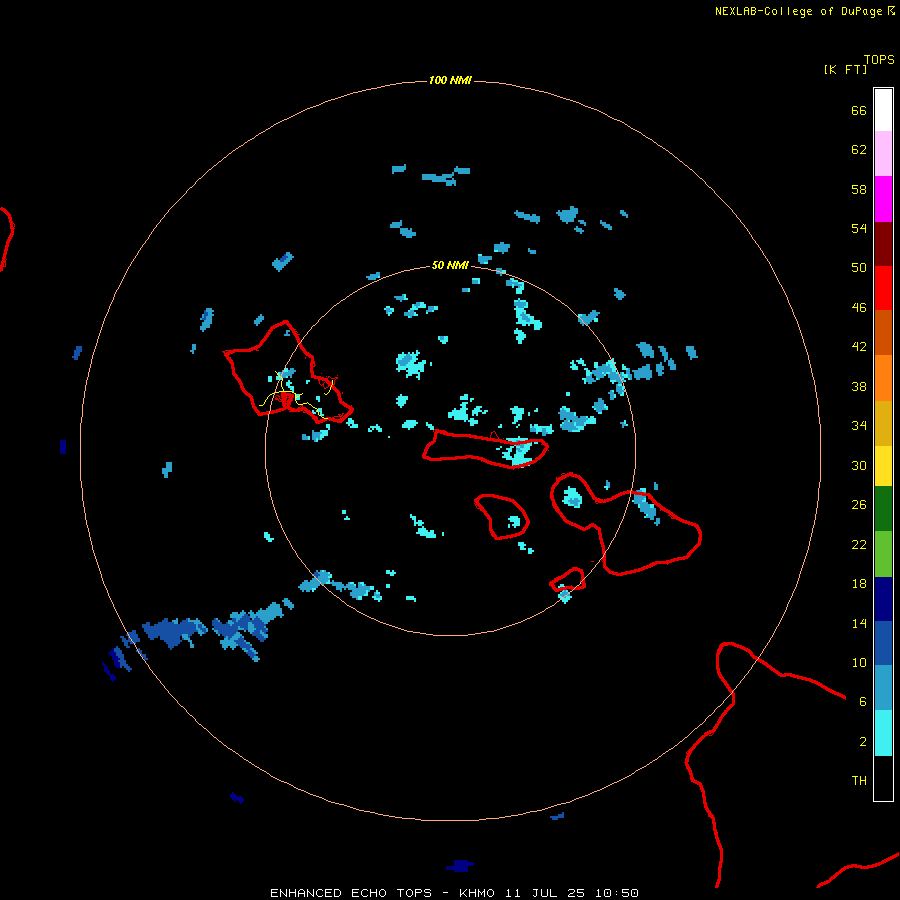Click the legend value 38
This screenshot has width=900, height=900.
[x=859, y=387]
